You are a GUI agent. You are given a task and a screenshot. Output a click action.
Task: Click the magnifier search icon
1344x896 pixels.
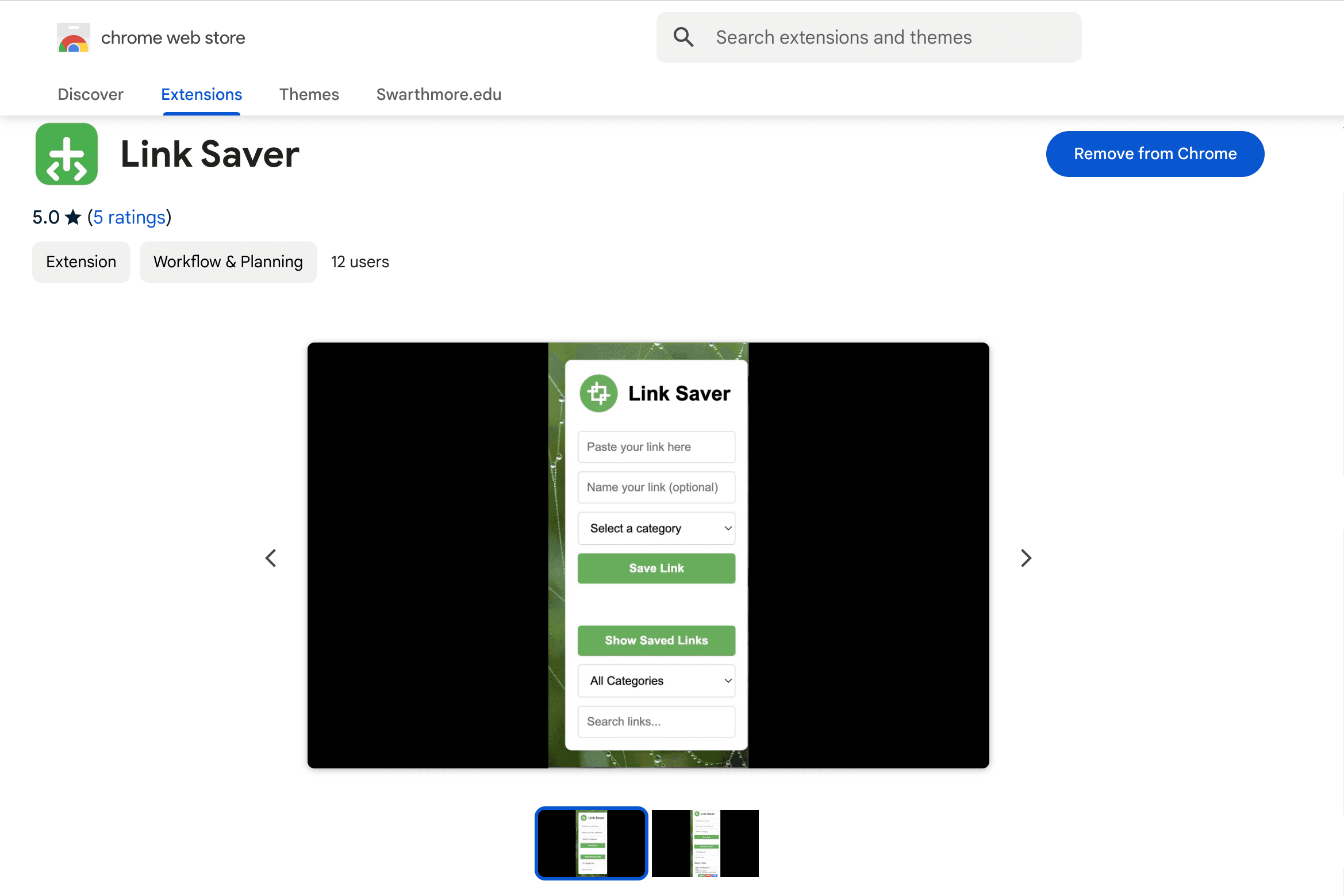(683, 37)
